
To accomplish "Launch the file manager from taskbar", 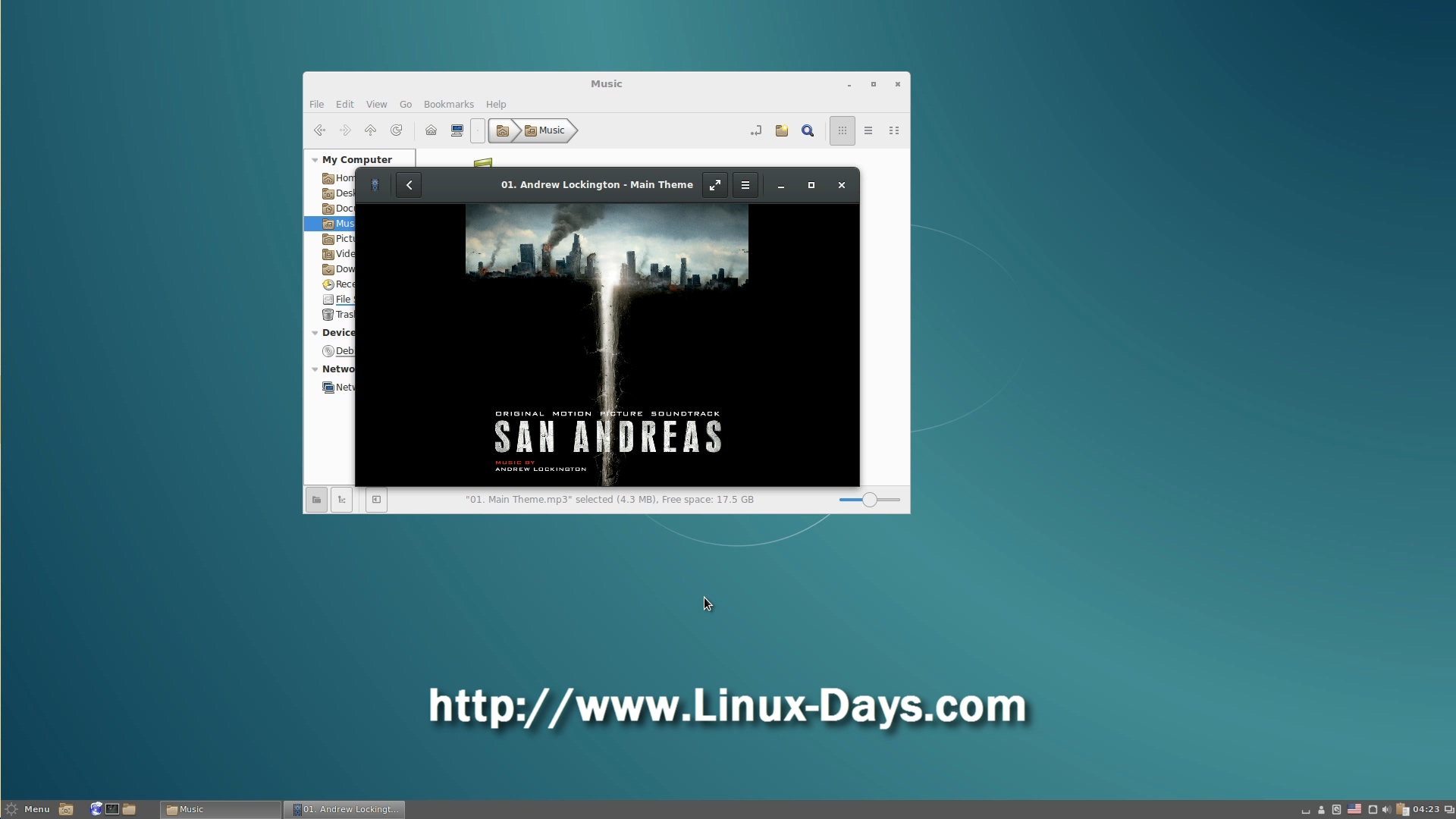I will click(x=129, y=809).
